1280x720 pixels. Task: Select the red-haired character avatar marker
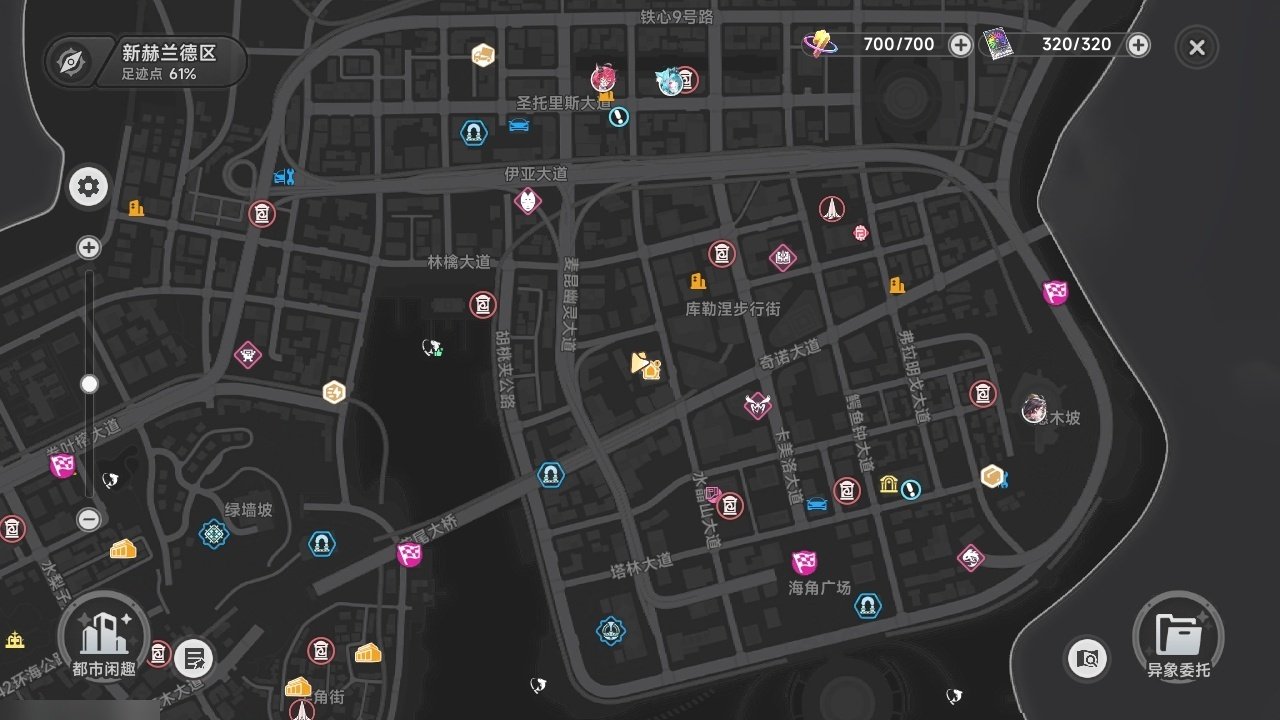pos(603,78)
